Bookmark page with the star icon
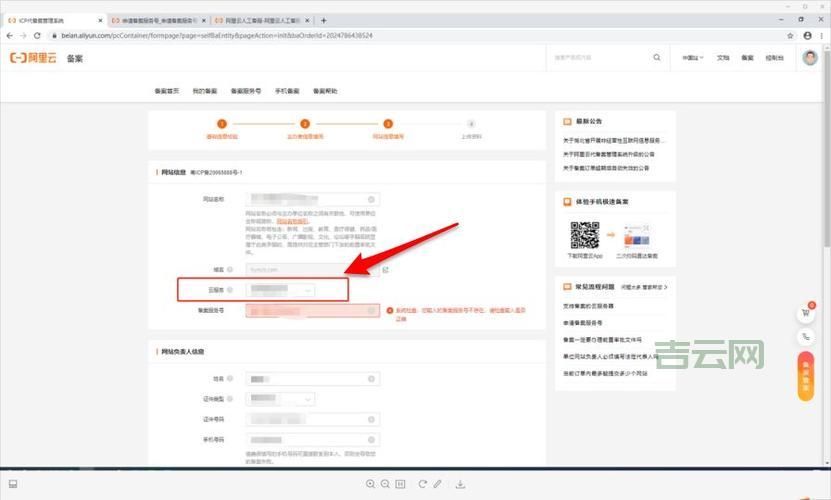Screen dimensions: 831x500 coord(790,35)
